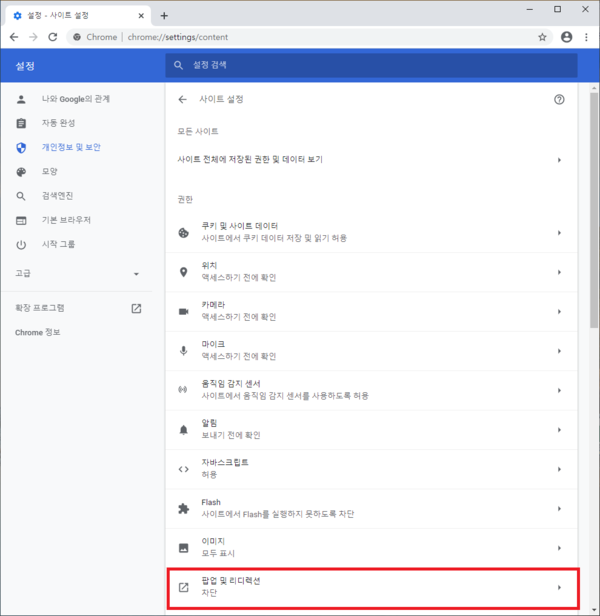The image size is (600, 616).
Task: Go back with the browser back arrow
Action: [14, 37]
